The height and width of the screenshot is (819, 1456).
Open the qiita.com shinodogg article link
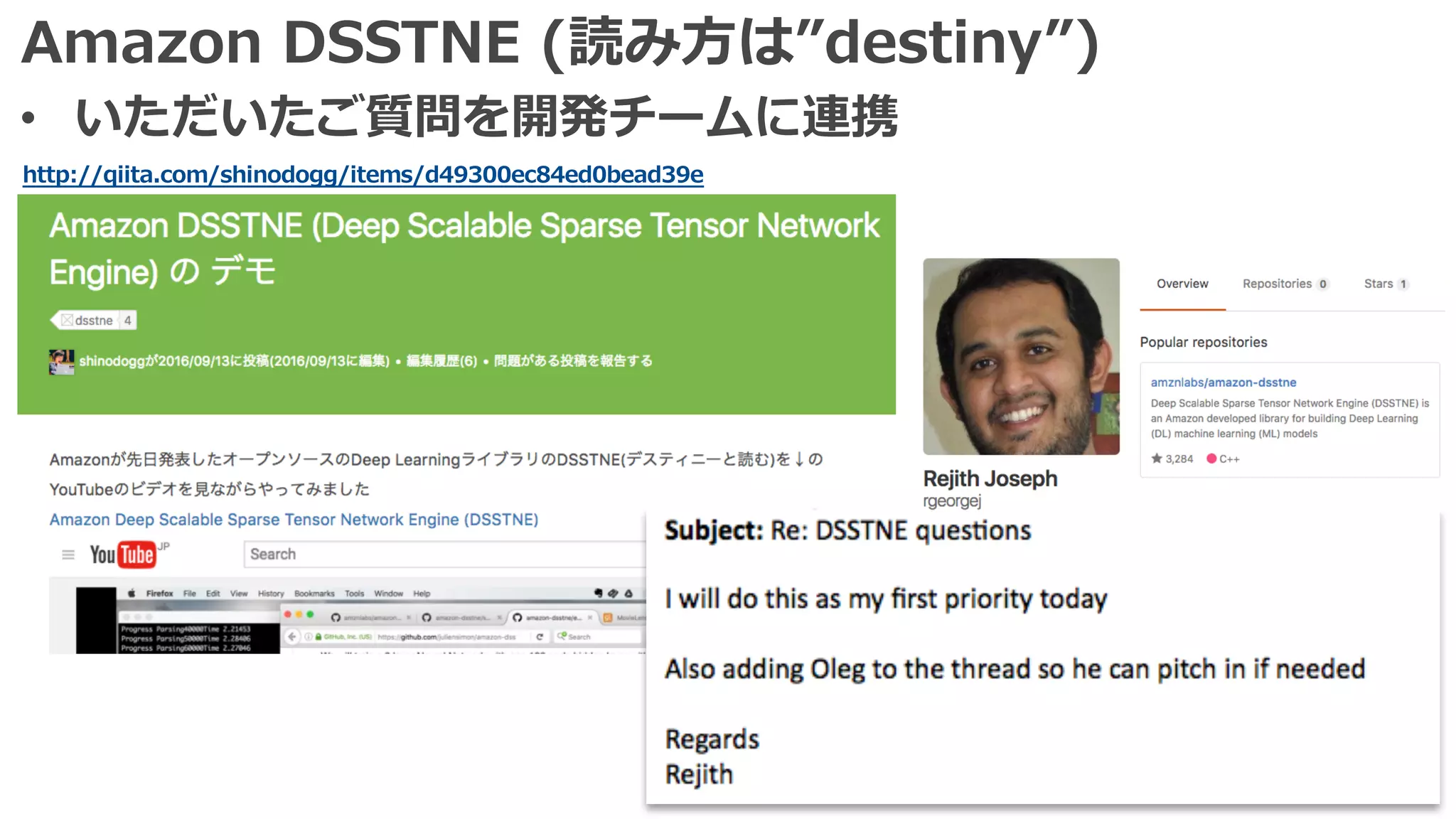tap(363, 174)
